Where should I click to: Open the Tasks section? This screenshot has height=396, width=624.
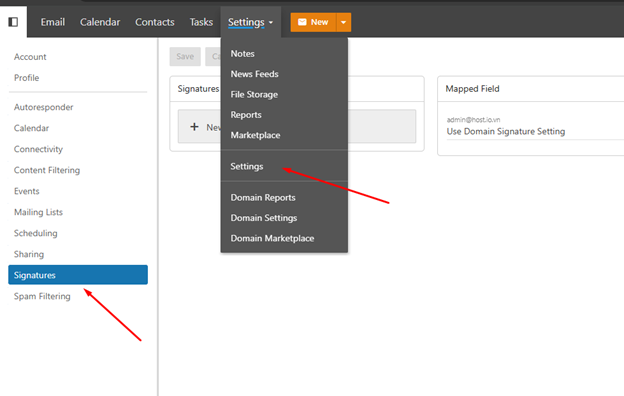pos(201,22)
